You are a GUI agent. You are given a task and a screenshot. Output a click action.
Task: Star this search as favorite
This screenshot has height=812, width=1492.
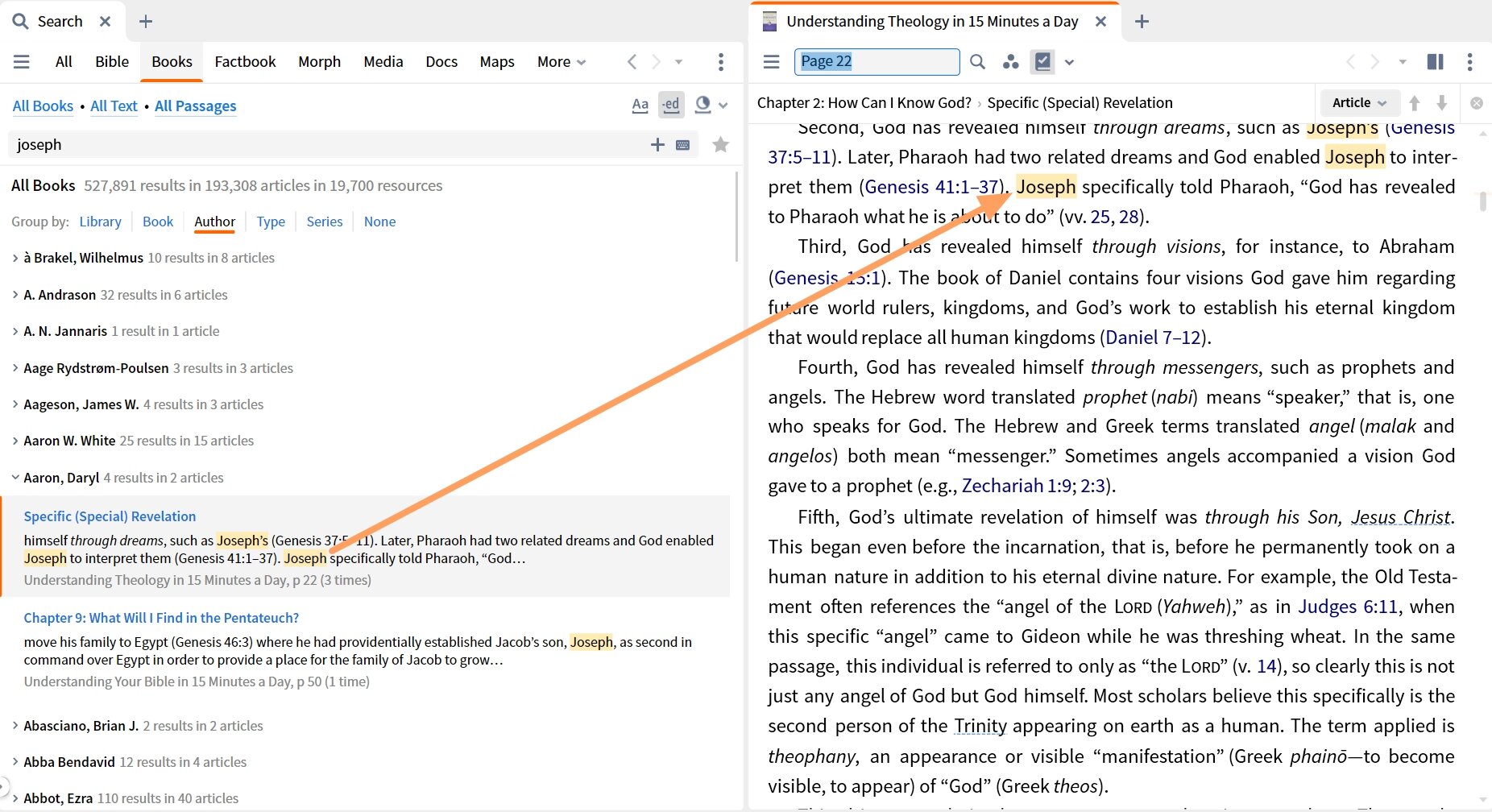click(x=720, y=144)
